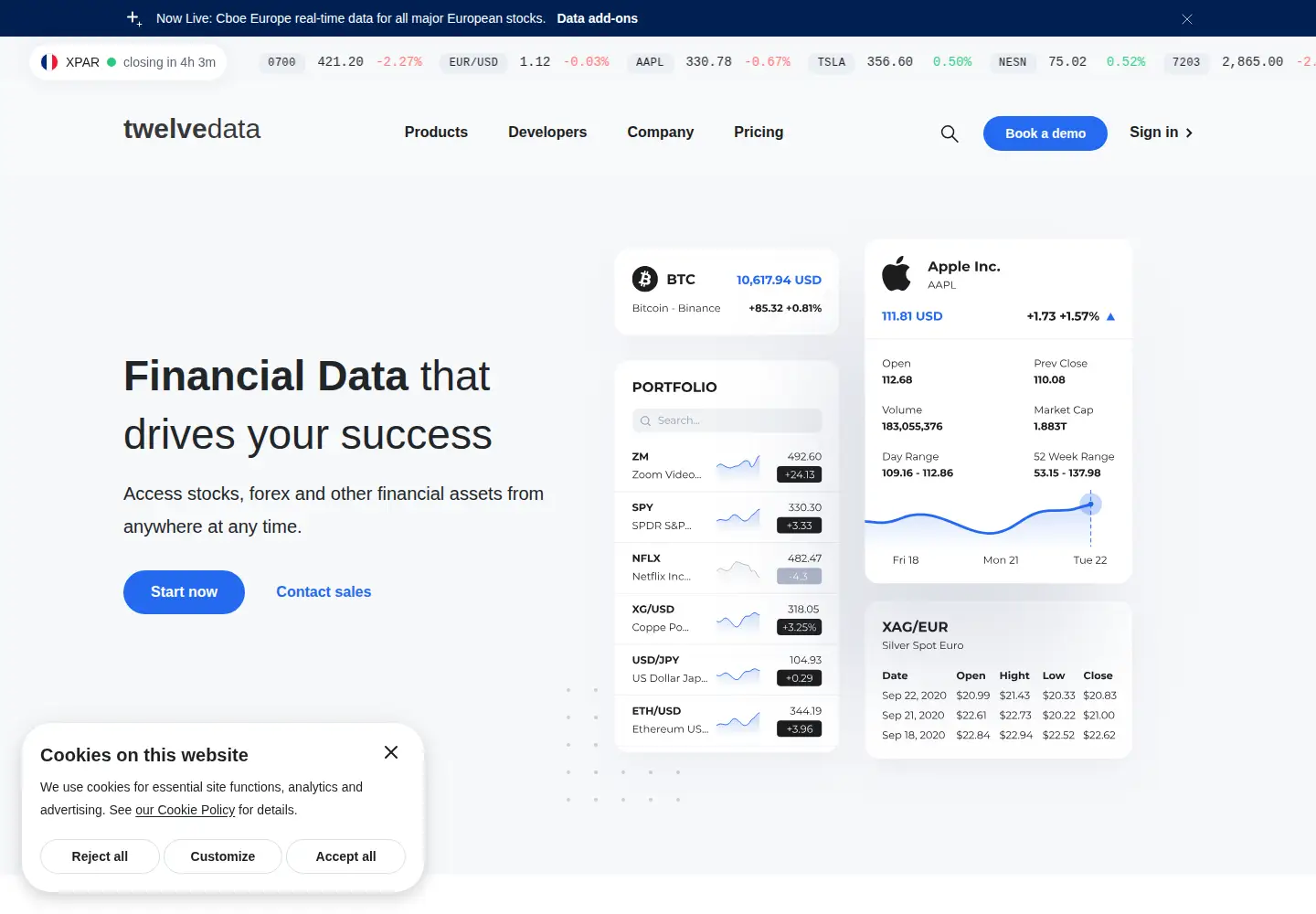Open the Products menu
Viewport: 1316px width, 914px height.
coord(436,133)
